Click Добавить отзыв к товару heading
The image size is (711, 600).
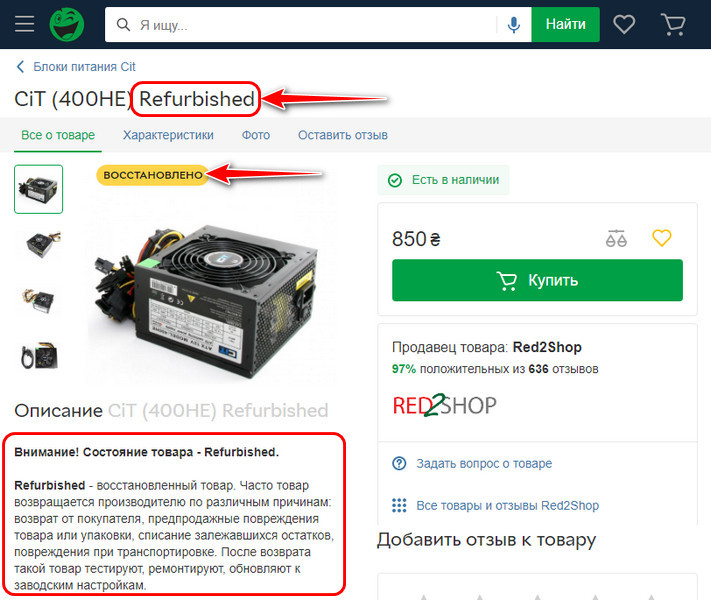pos(486,540)
